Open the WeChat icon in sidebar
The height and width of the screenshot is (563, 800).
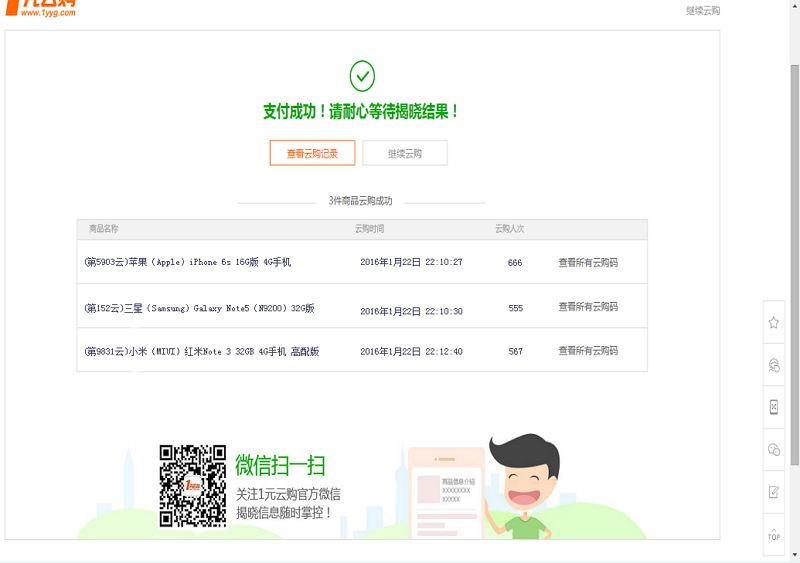[773, 450]
